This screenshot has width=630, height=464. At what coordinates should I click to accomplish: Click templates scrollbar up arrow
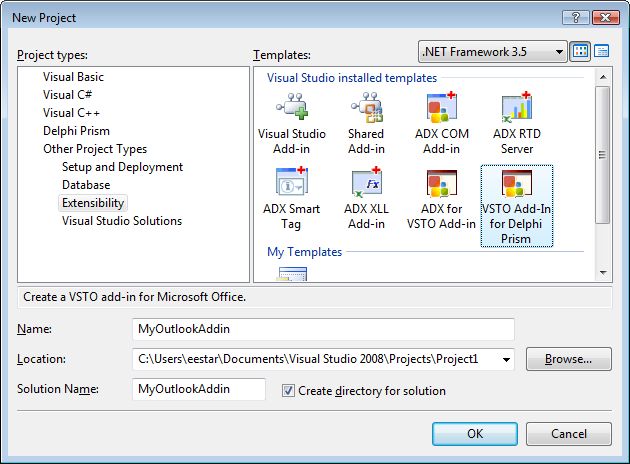click(603, 77)
